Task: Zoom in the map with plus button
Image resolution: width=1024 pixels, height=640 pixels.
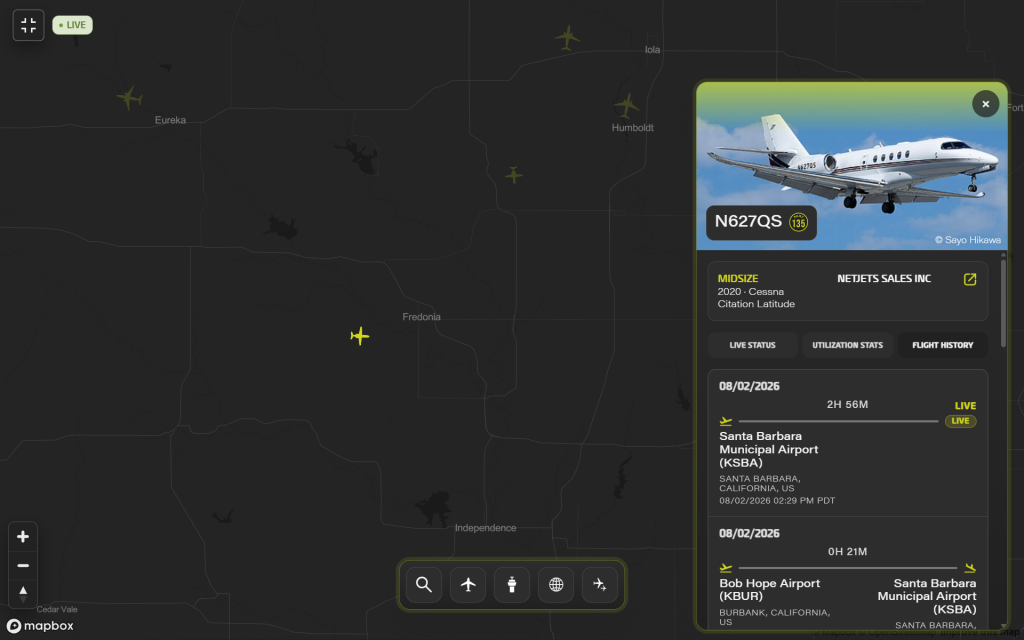Action: coord(23,537)
